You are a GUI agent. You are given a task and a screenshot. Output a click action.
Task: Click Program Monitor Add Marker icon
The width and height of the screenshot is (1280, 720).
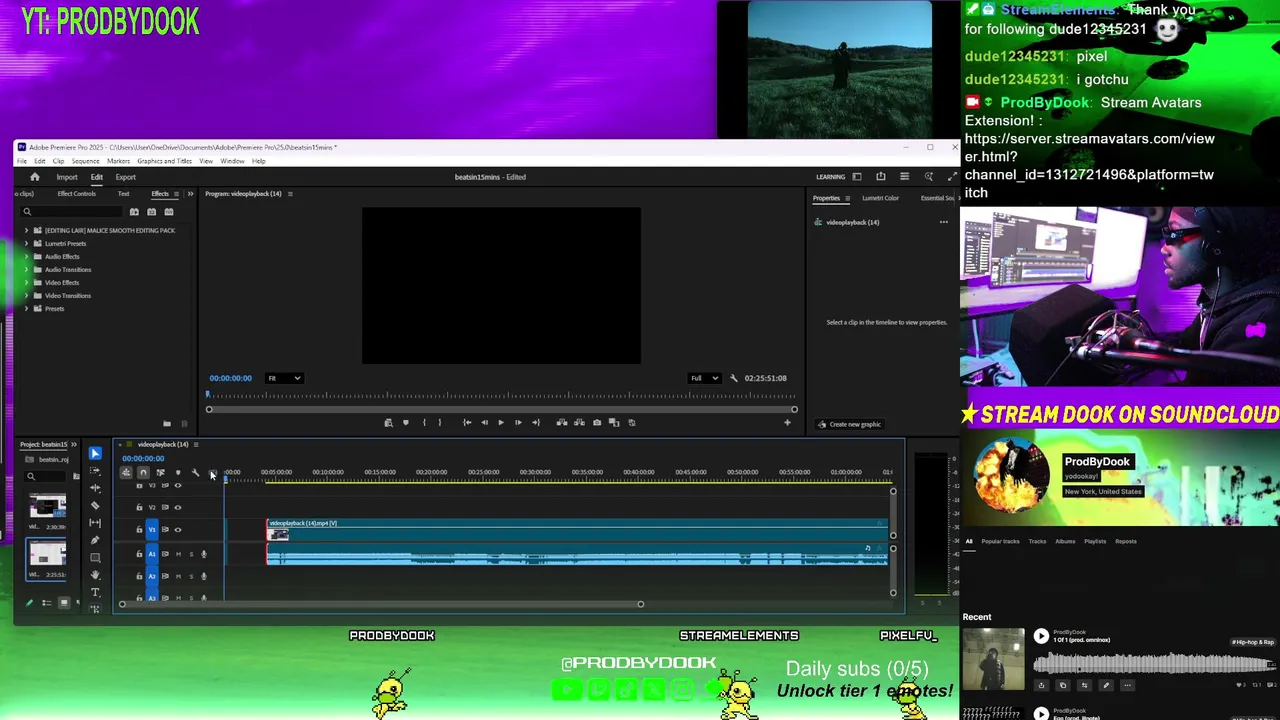pos(406,422)
